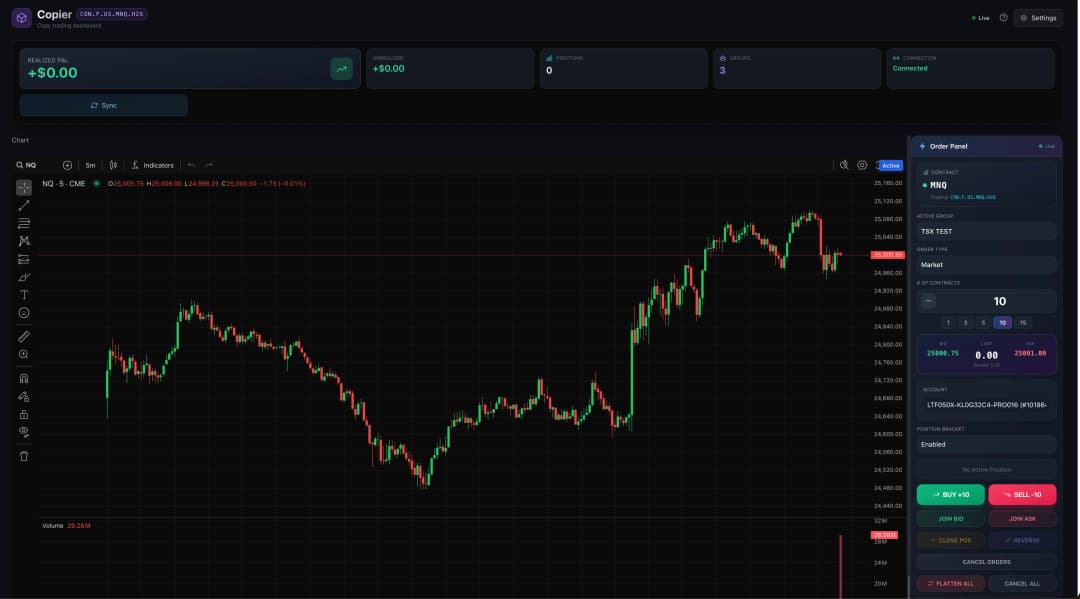The width and height of the screenshot is (1080, 599).
Task: Select the crosshair cursor tool
Action: click(x=23, y=186)
